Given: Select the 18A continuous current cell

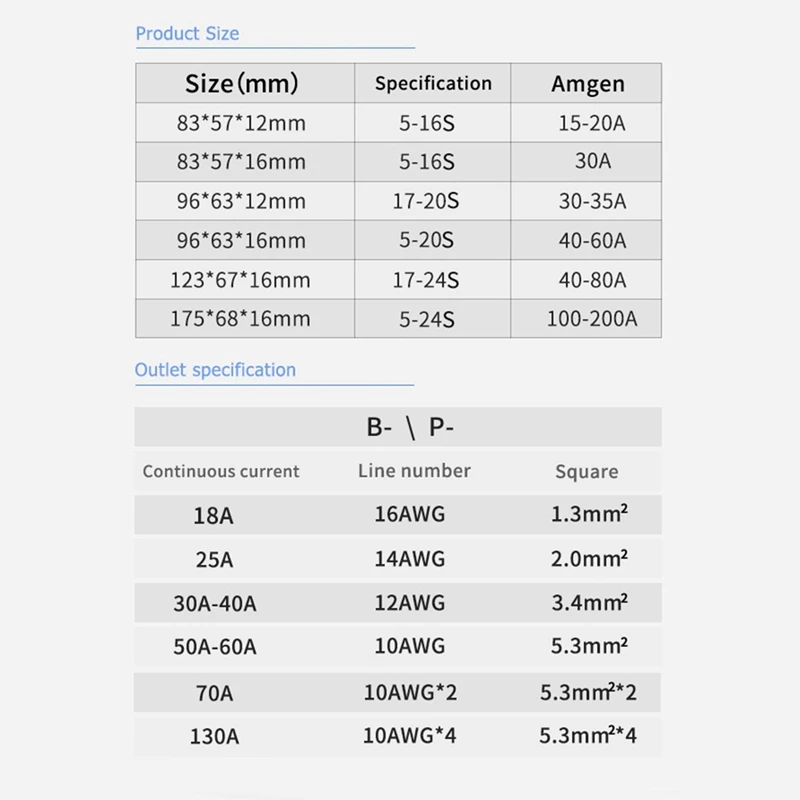Looking at the screenshot, I should point(213,516).
